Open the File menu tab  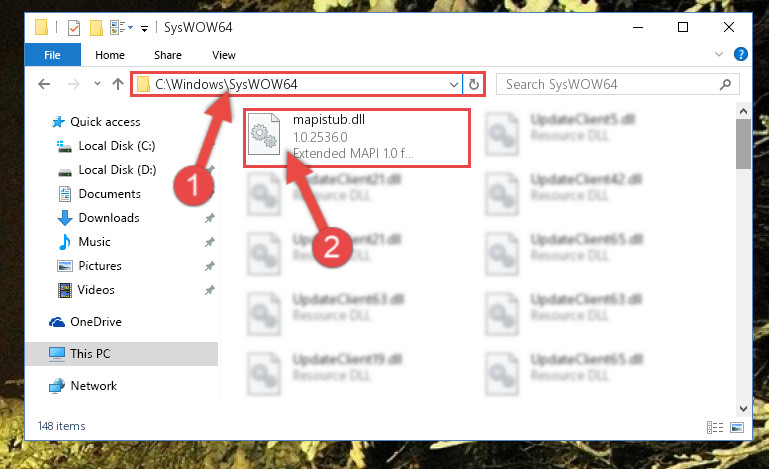(52, 55)
